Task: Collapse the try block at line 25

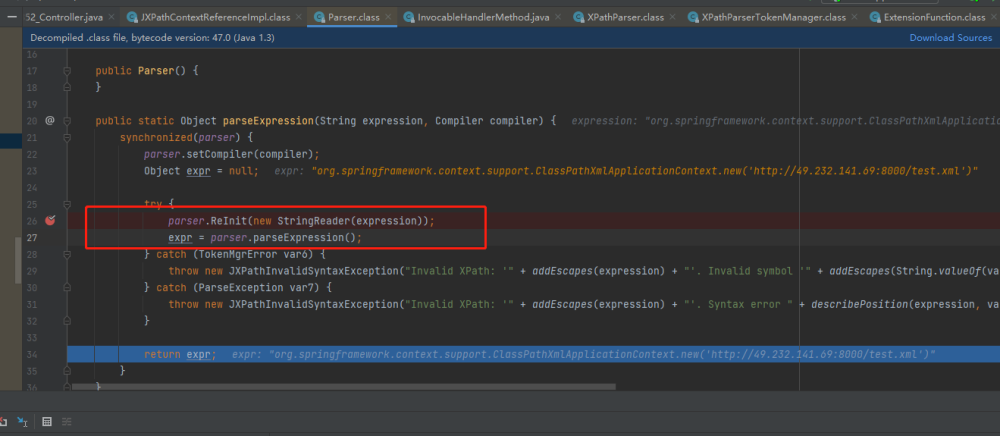Action: click(67, 204)
